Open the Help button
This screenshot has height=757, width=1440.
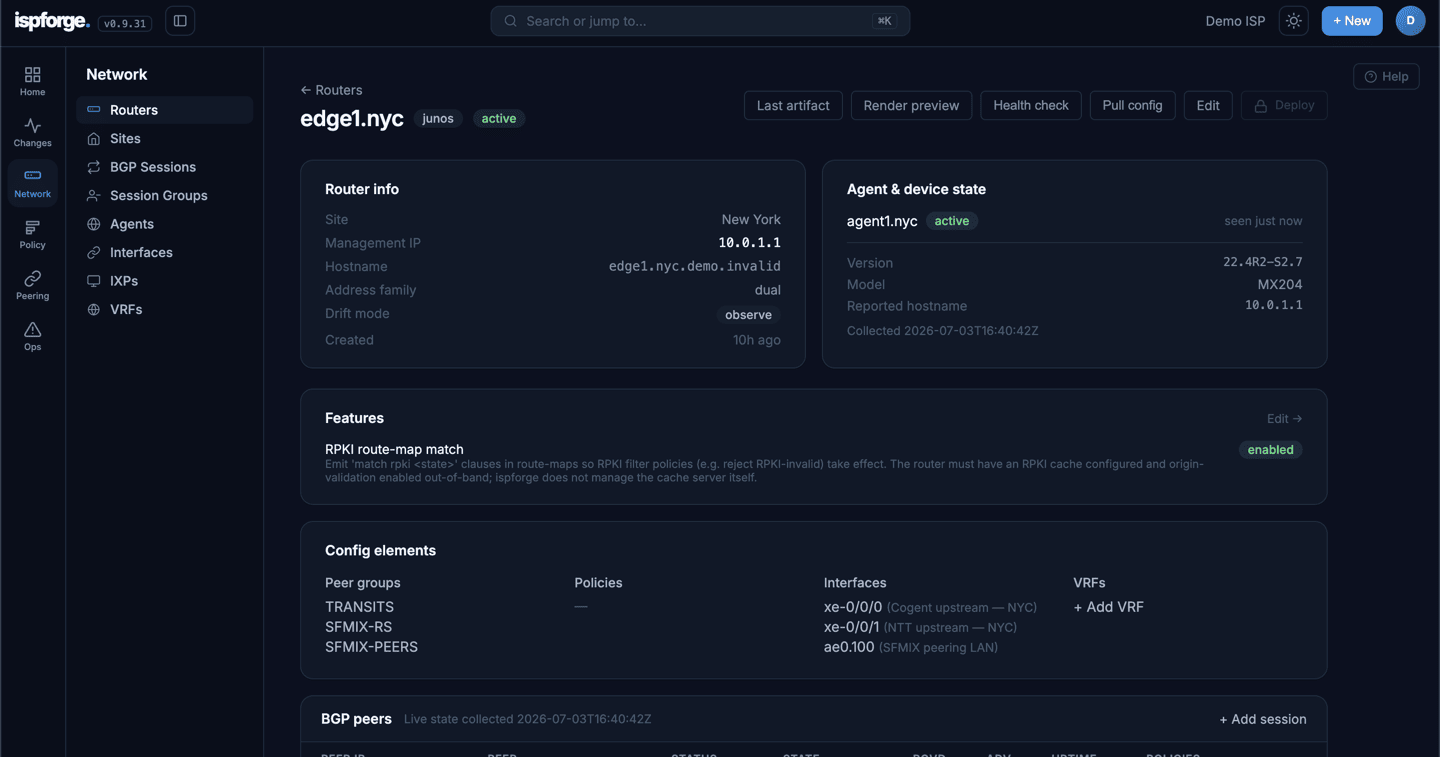coord(1386,76)
